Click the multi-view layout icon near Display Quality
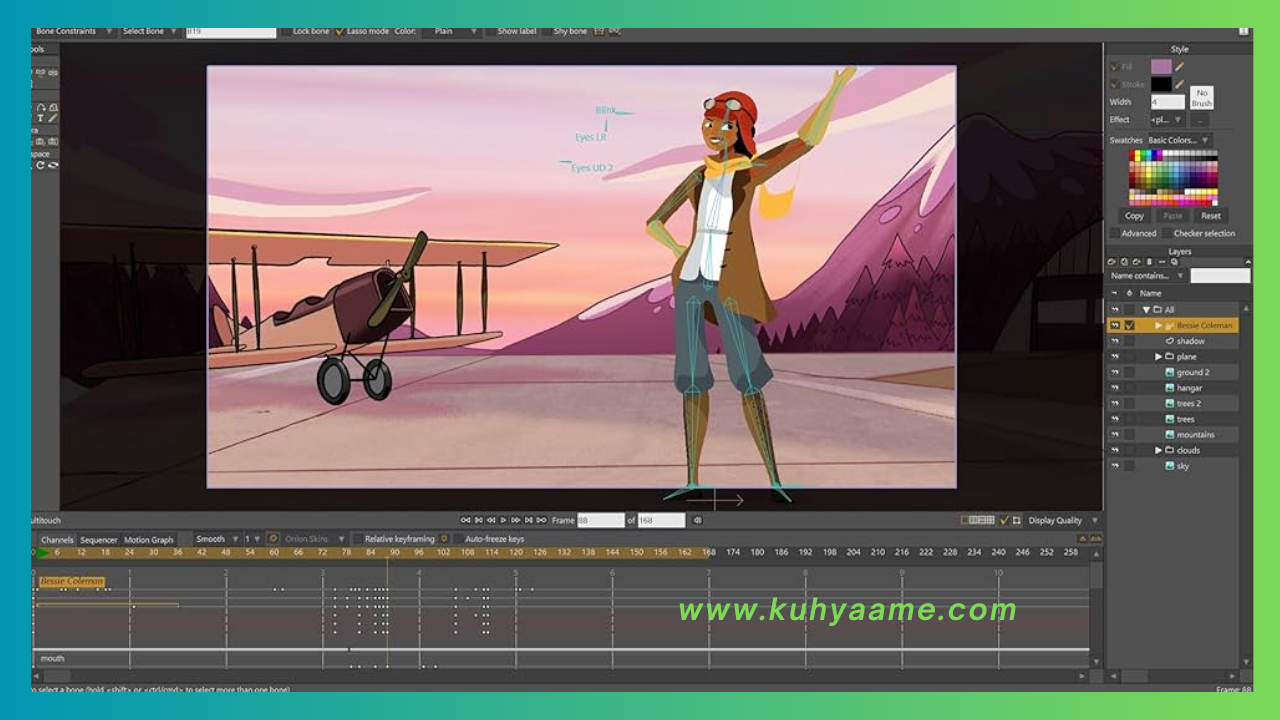The image size is (1280, 720). click(x=978, y=520)
